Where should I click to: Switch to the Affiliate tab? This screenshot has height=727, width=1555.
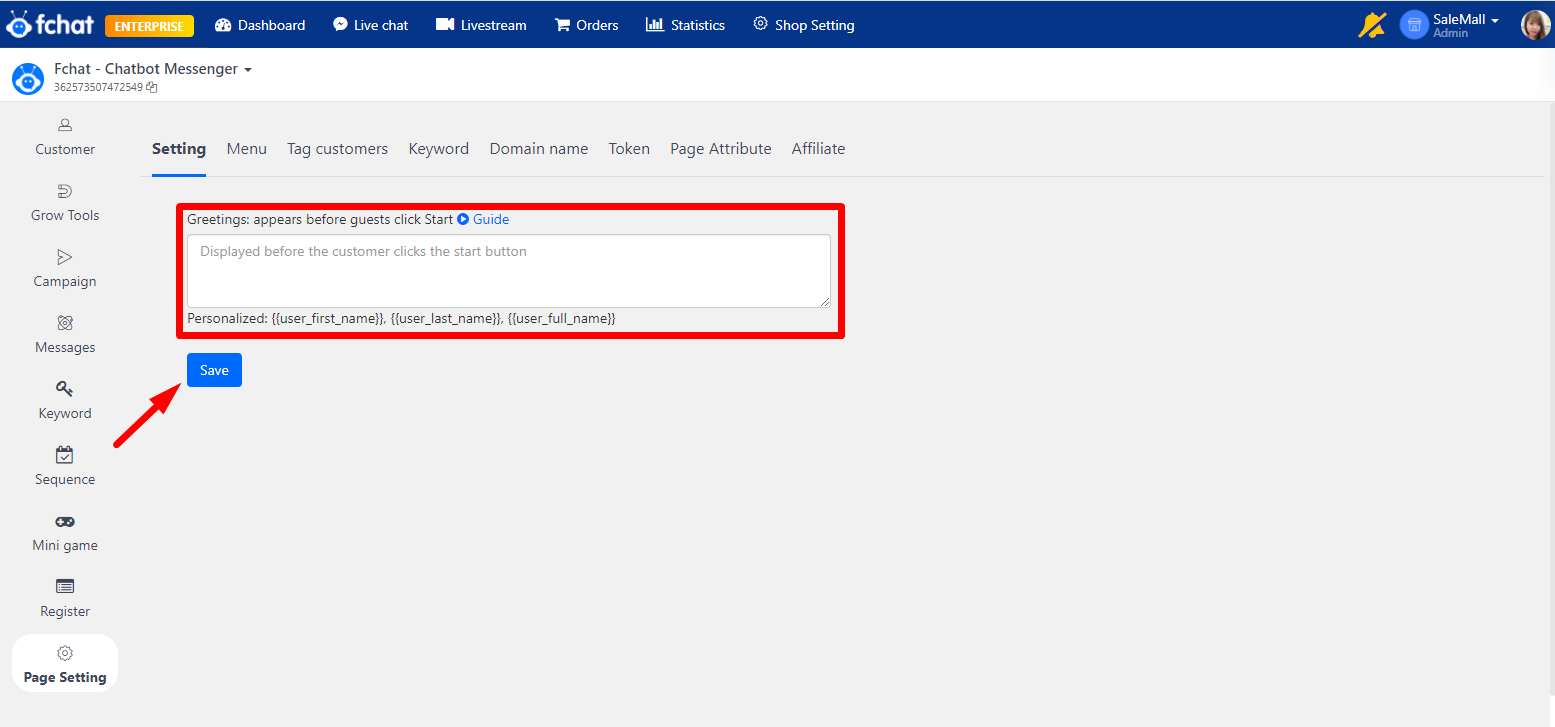818,149
